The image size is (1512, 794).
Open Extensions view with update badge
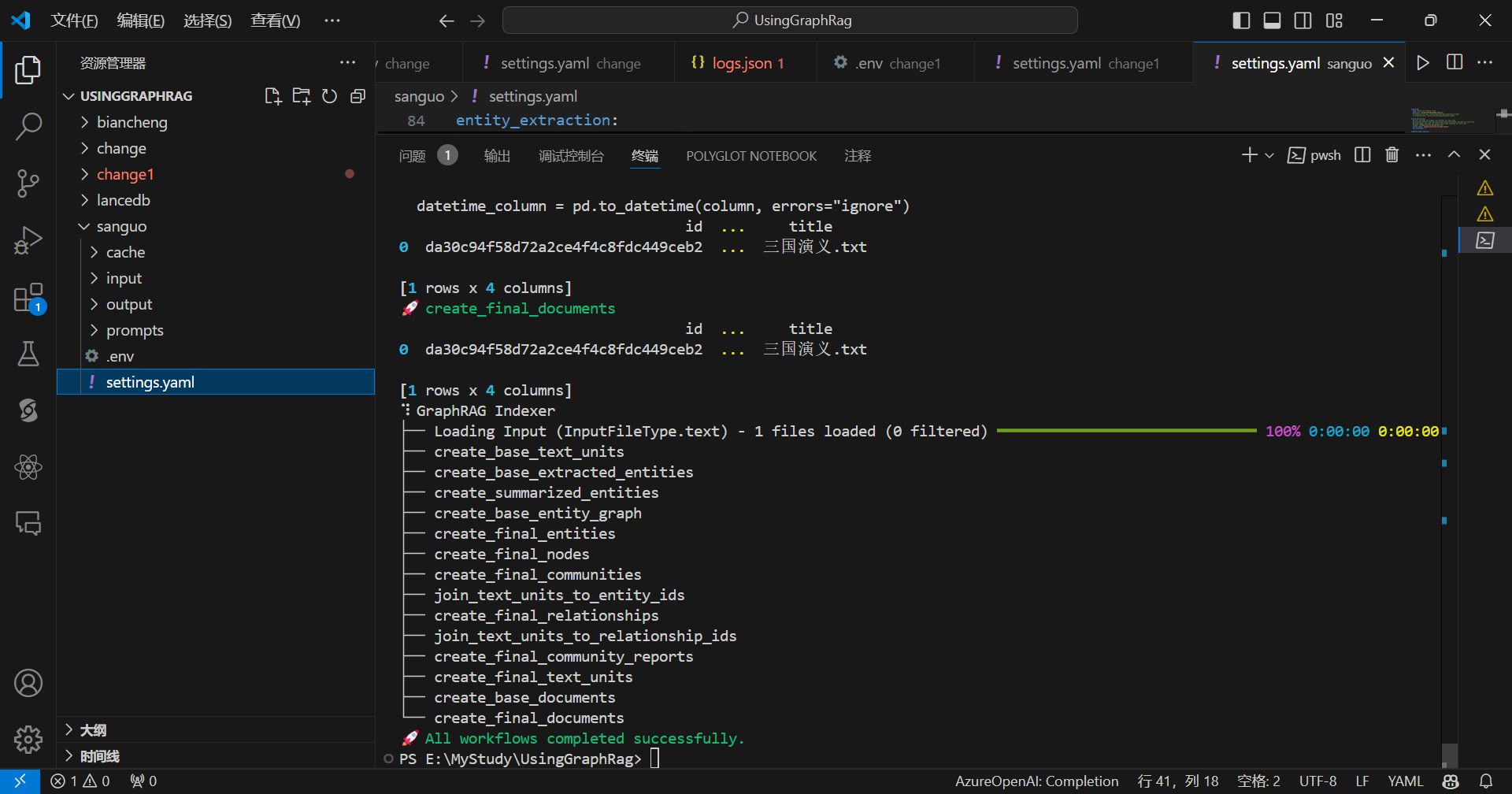pos(28,298)
